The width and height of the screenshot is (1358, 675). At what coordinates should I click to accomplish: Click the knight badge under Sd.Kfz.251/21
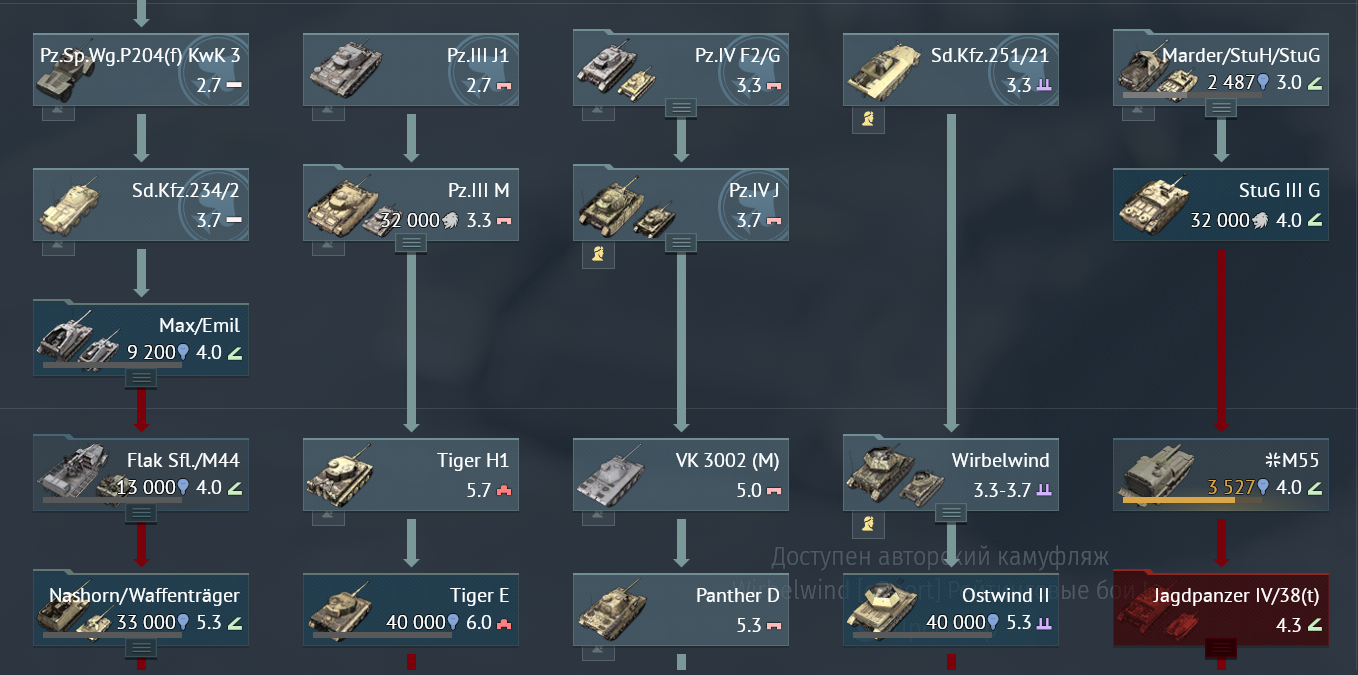[868, 121]
